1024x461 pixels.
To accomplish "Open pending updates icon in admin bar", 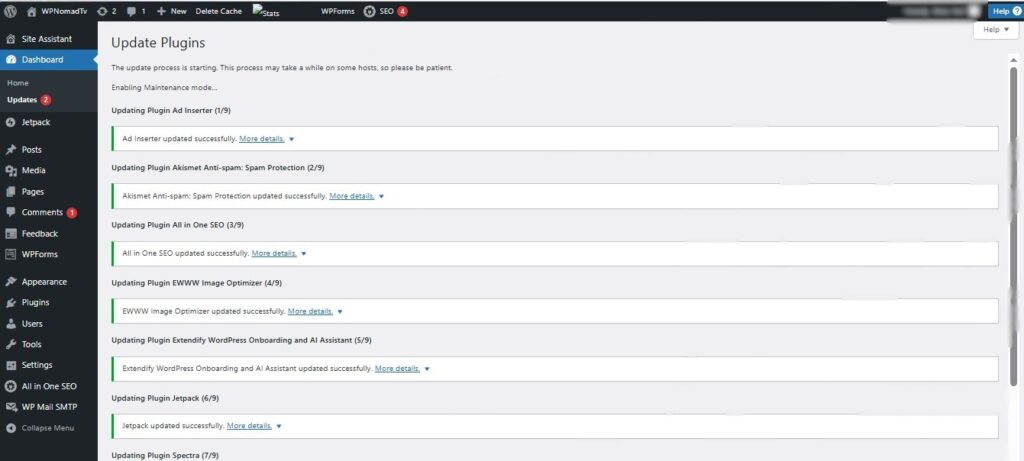I will pyautogui.click(x=106, y=11).
